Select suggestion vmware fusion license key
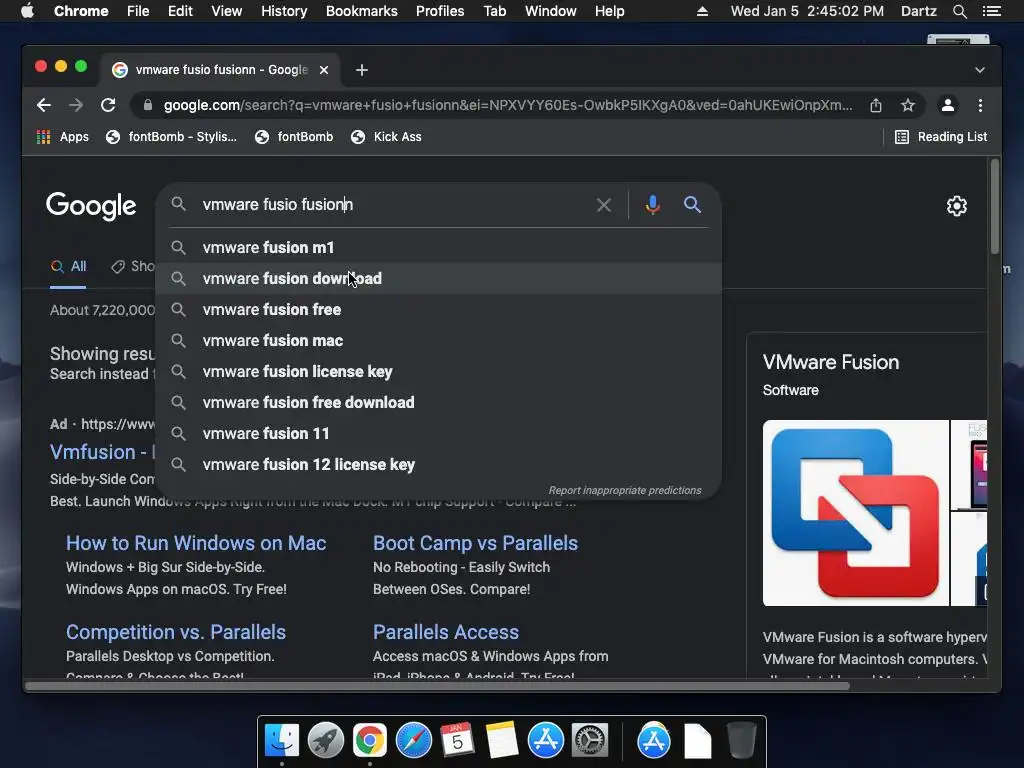 pos(439,372)
